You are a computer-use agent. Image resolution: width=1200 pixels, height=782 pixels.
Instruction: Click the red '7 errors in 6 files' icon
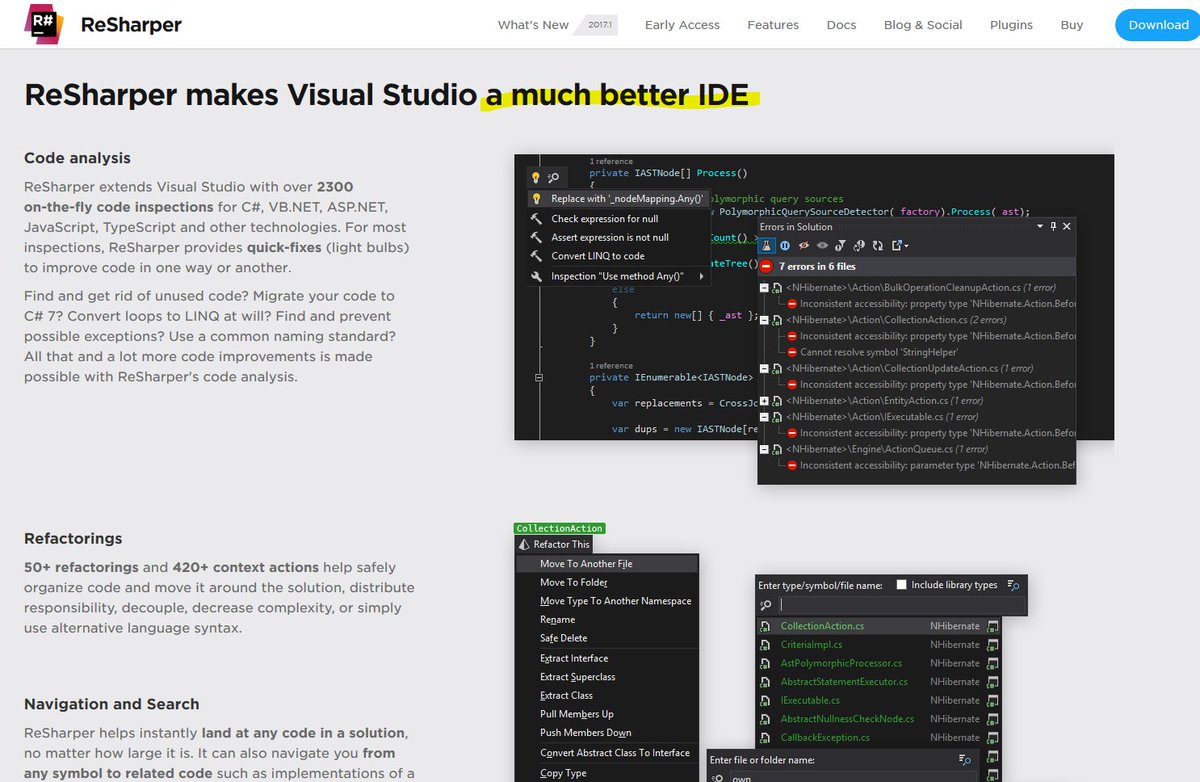[x=766, y=266]
